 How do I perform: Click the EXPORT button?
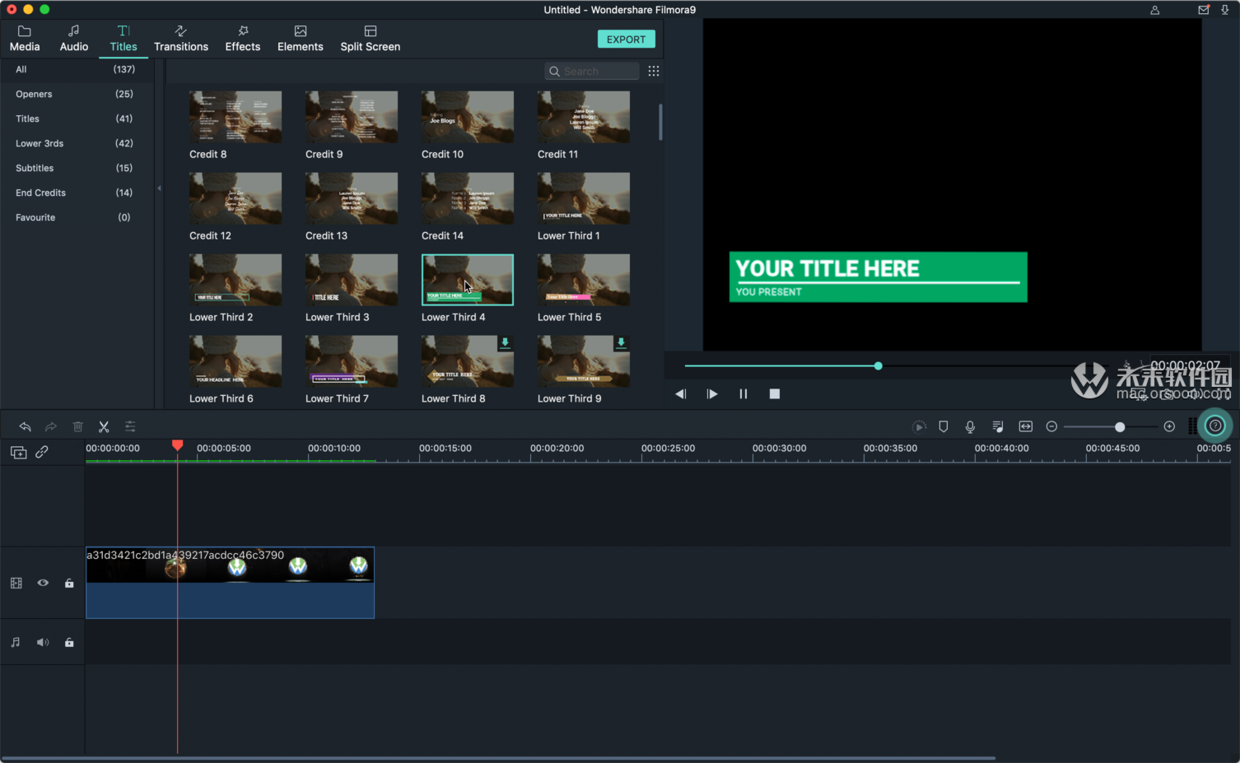coord(626,39)
